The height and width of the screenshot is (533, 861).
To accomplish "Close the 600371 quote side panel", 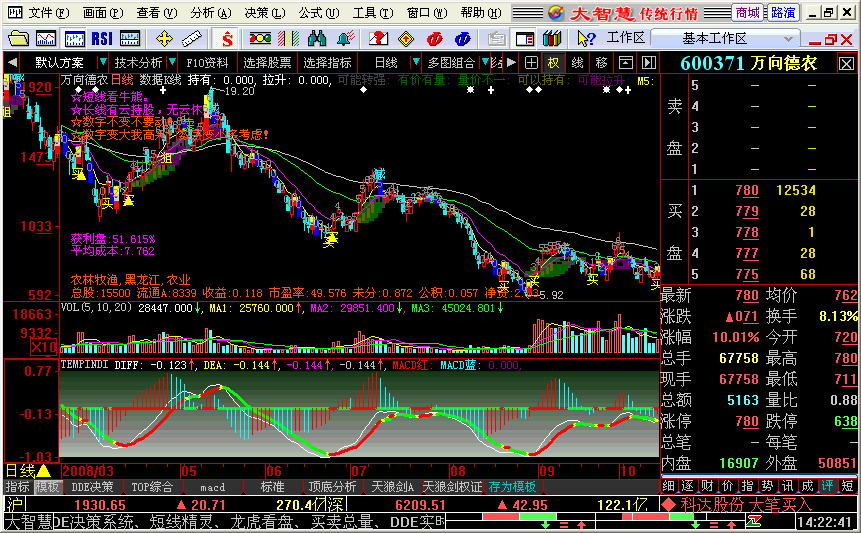I will coord(846,64).
